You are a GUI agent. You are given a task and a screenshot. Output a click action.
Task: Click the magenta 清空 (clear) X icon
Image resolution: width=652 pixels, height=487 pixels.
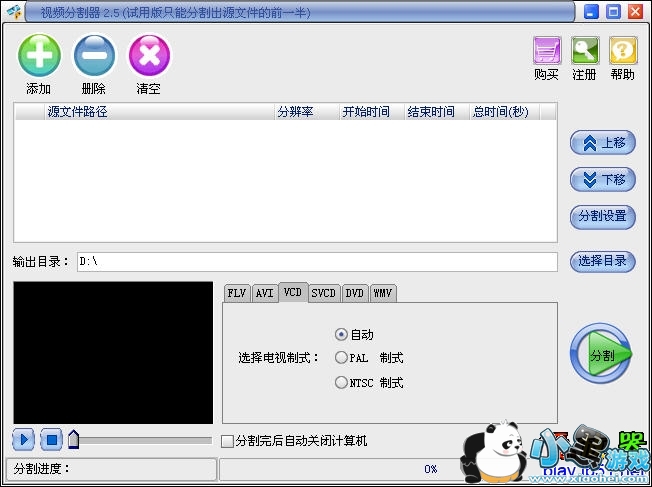click(149, 56)
